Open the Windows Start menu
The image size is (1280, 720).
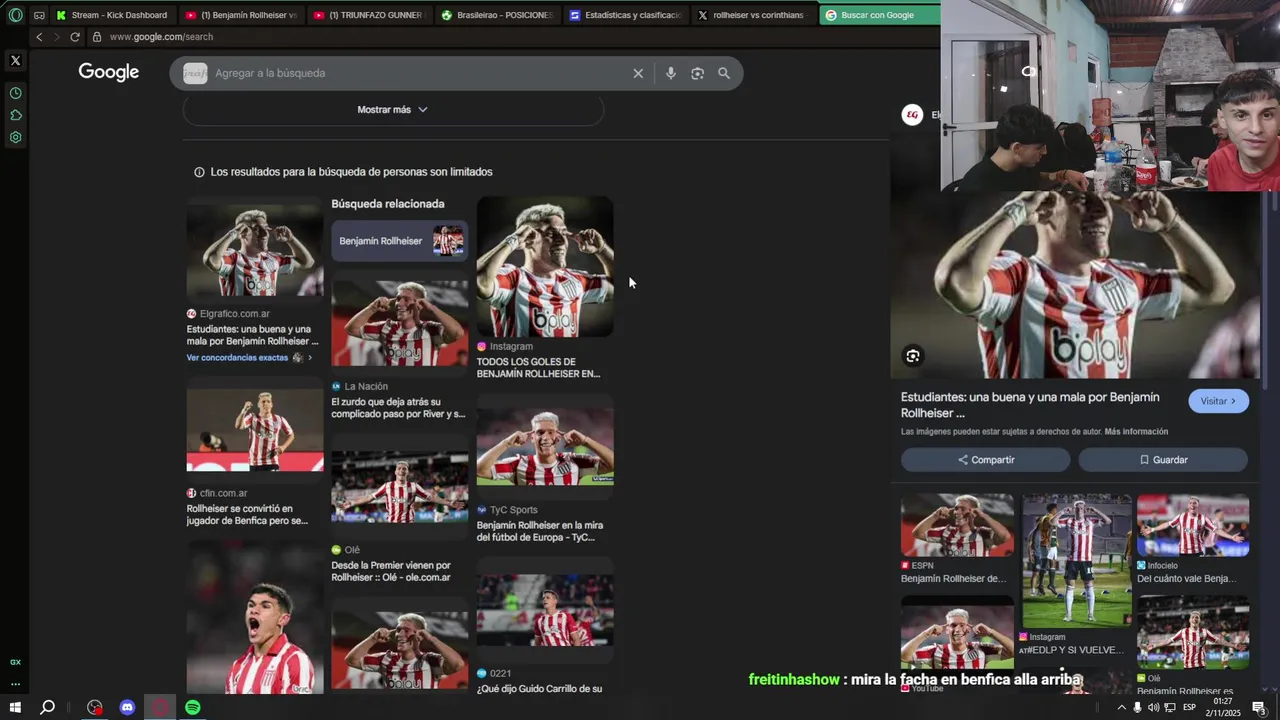click(x=15, y=708)
